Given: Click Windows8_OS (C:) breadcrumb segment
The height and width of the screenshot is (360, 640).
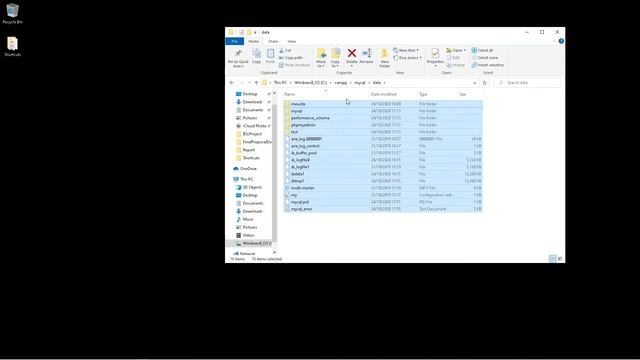Looking at the screenshot, I should coord(311,83).
